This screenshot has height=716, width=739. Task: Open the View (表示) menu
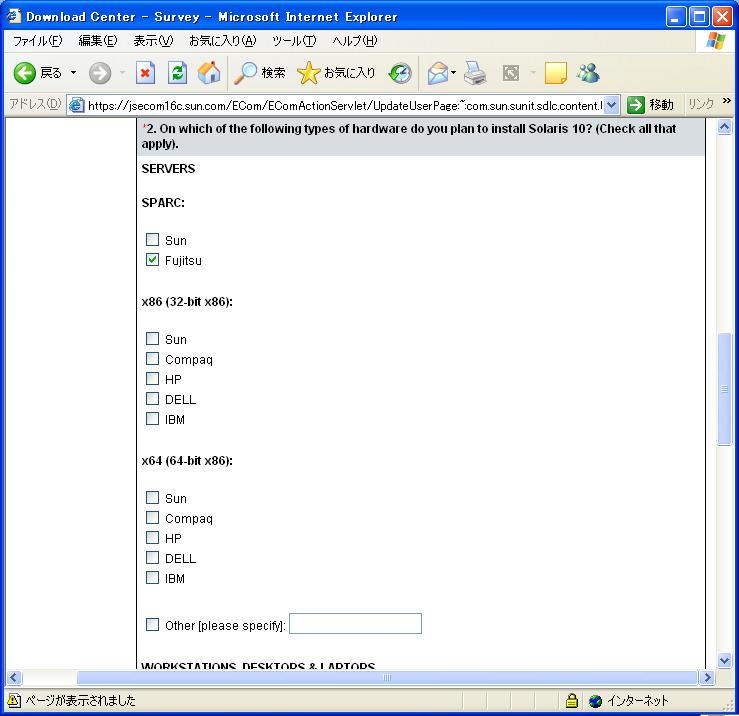tap(153, 41)
